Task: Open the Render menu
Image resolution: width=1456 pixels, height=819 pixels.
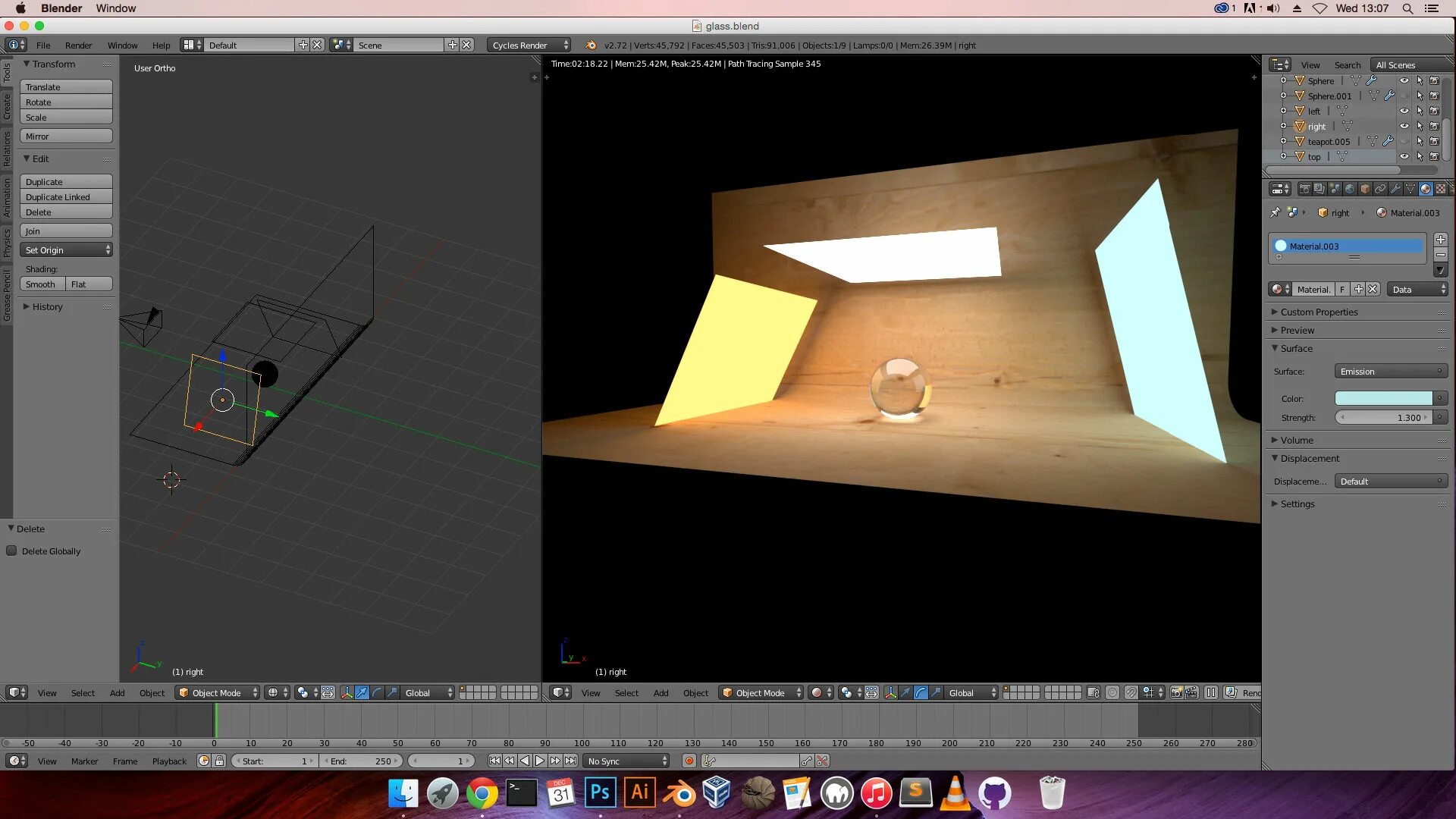Action: tap(78, 45)
